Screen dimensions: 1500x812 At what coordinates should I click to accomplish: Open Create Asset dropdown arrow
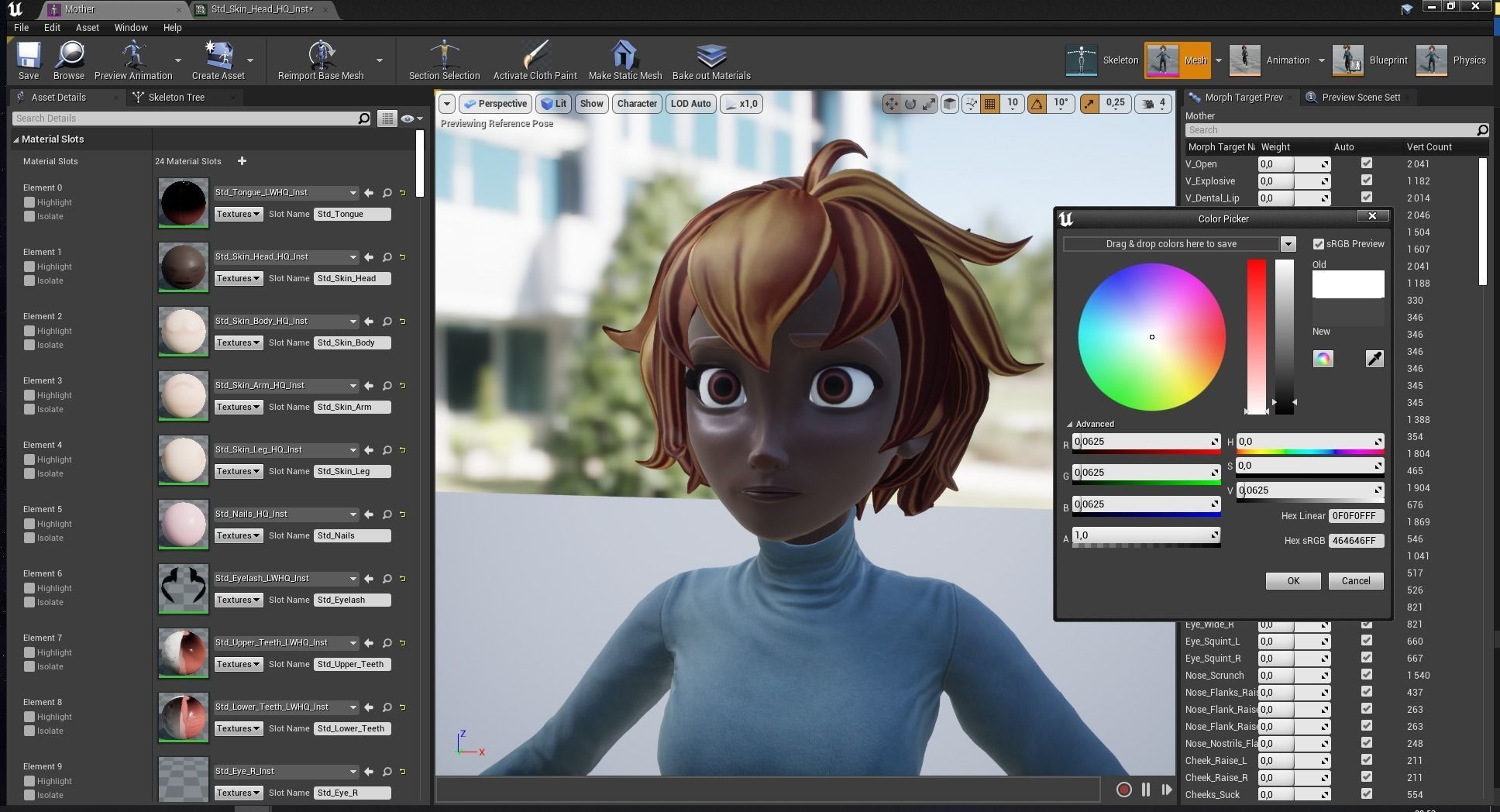[250, 60]
